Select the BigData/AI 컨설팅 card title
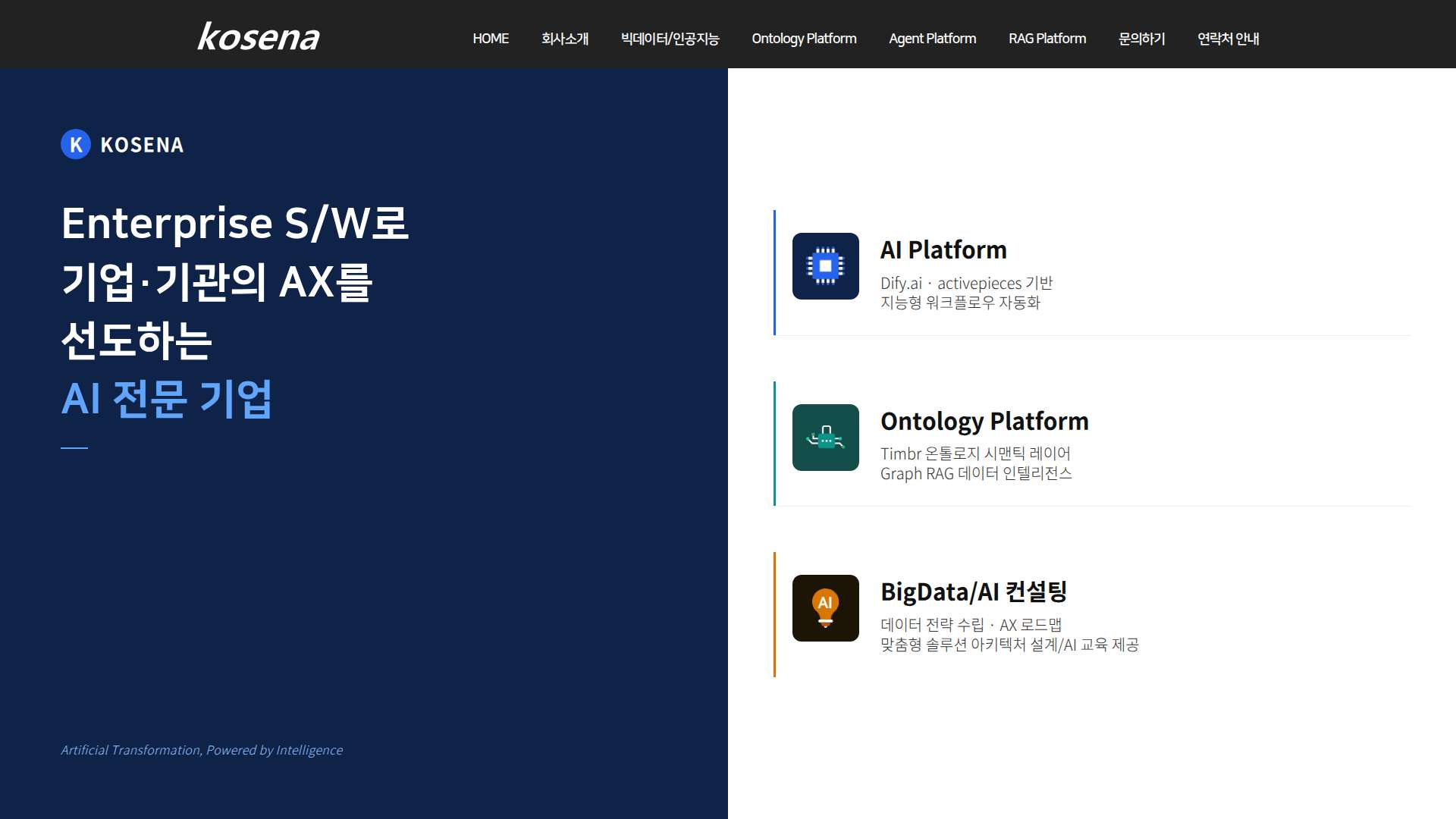 pyautogui.click(x=974, y=591)
